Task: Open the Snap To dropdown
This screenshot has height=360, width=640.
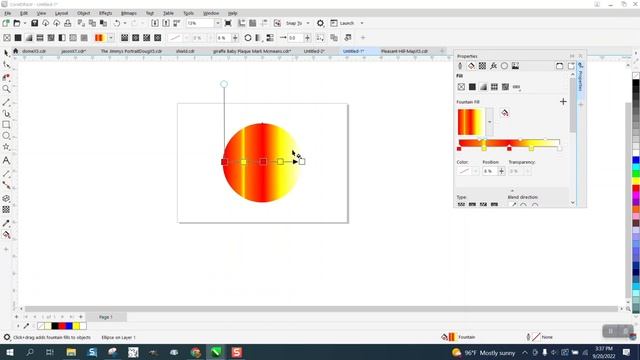Action: 308,23
